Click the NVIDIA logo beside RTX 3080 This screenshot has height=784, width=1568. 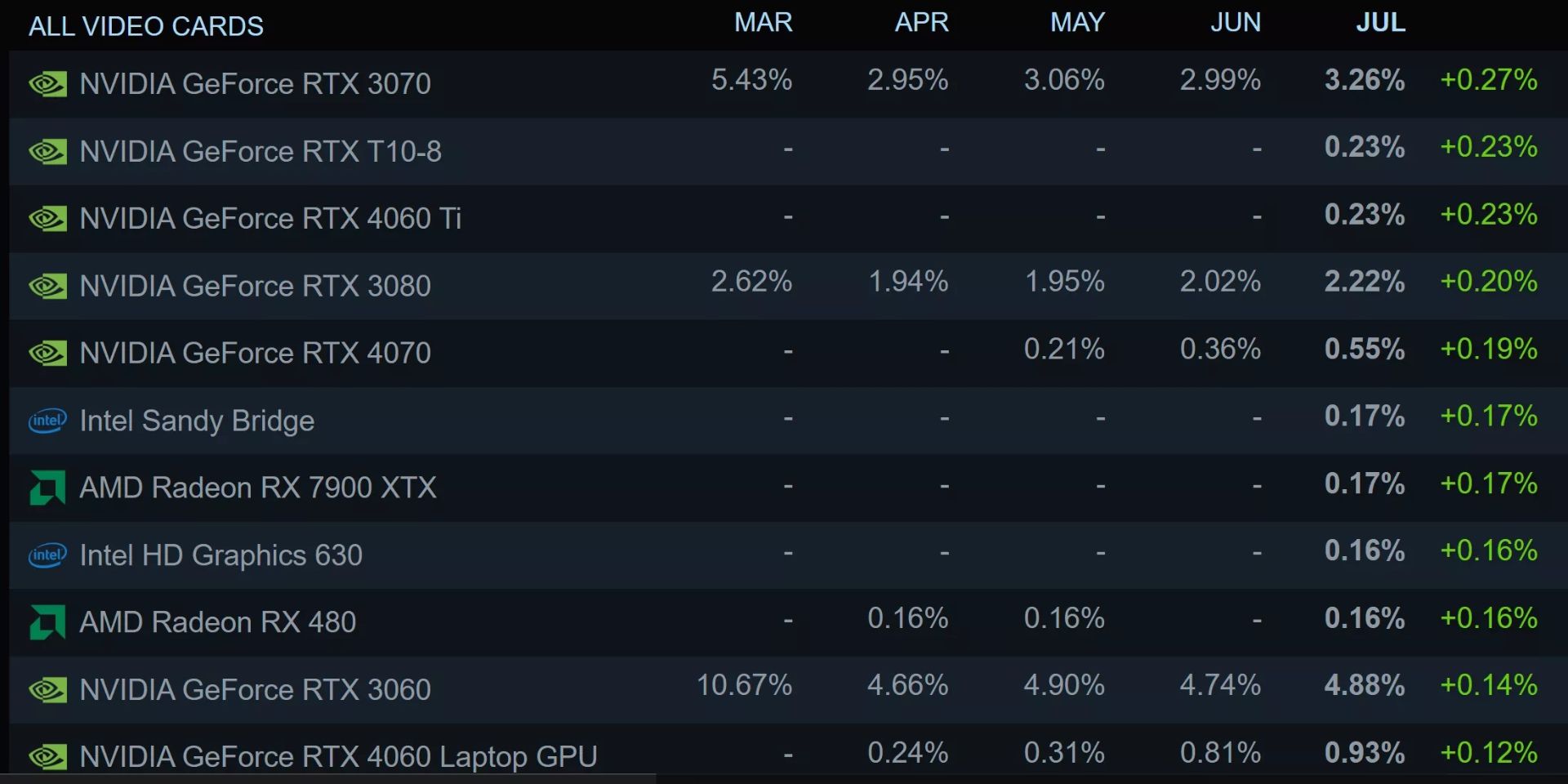[x=47, y=287]
